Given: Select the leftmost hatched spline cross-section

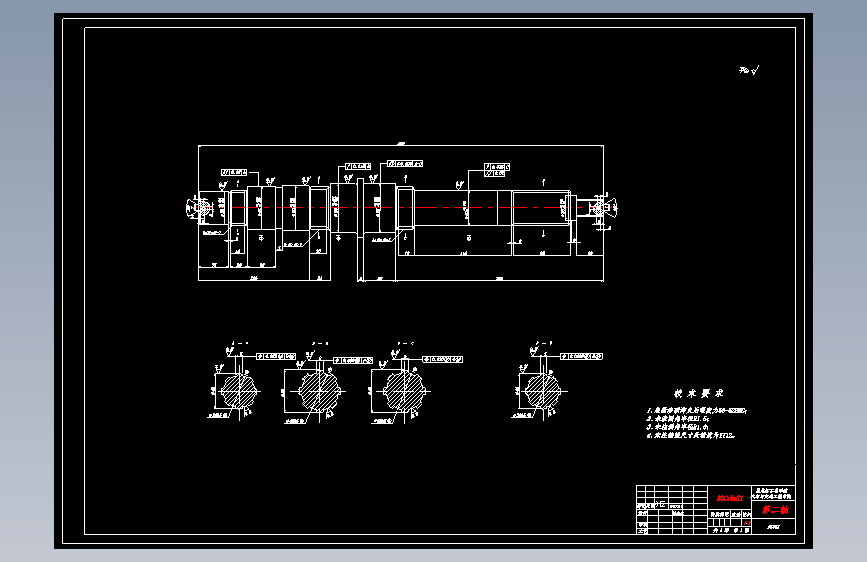Looking at the screenshot, I should [238, 391].
